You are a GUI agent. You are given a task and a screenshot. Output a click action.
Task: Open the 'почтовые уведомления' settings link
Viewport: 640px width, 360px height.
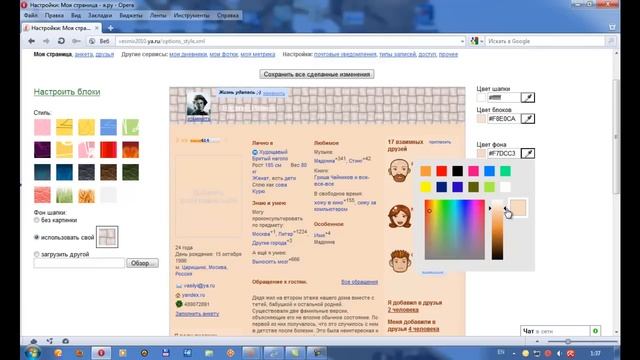345,54
